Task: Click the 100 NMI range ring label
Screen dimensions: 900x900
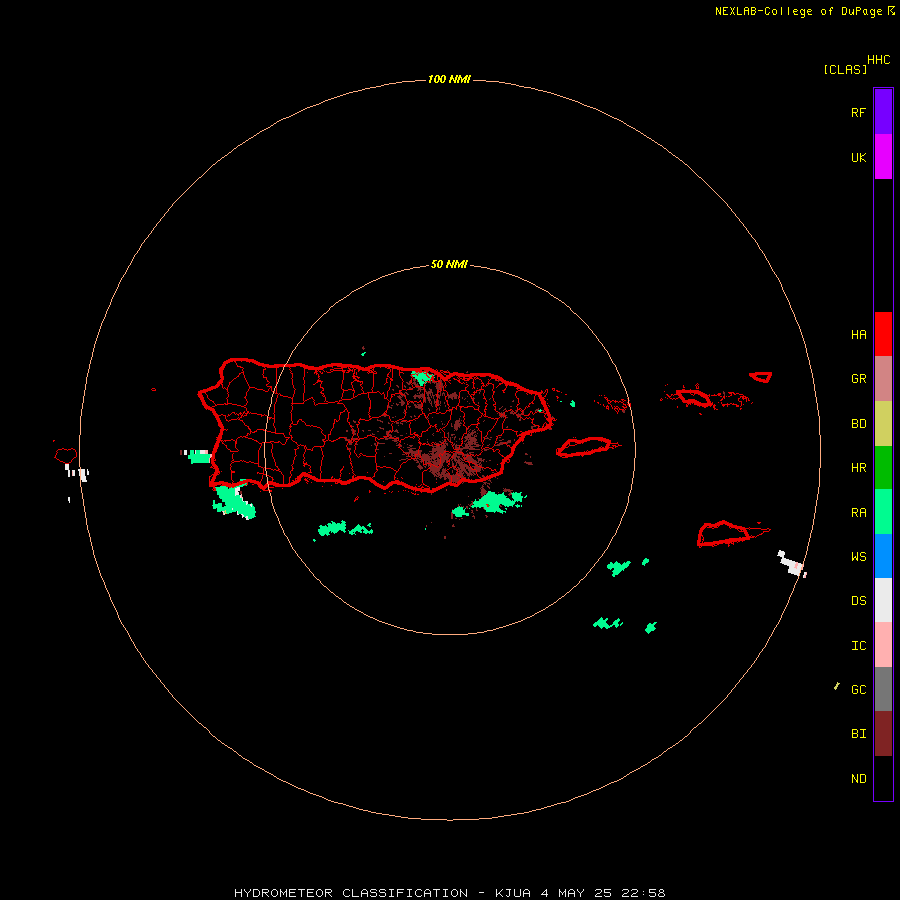Action: click(449, 79)
